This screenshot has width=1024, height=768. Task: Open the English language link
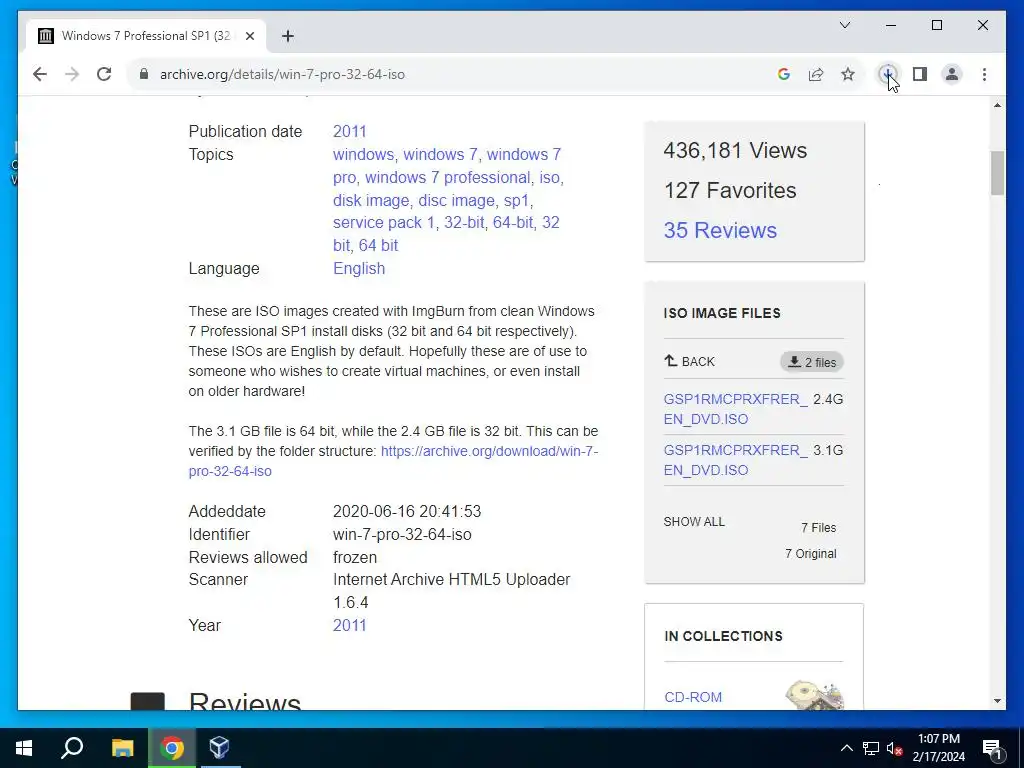359,268
